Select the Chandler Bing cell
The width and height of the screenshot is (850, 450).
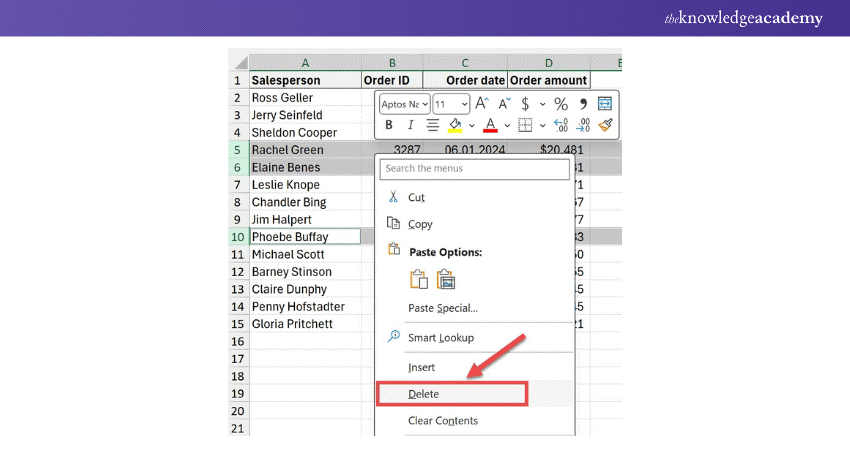pos(305,202)
